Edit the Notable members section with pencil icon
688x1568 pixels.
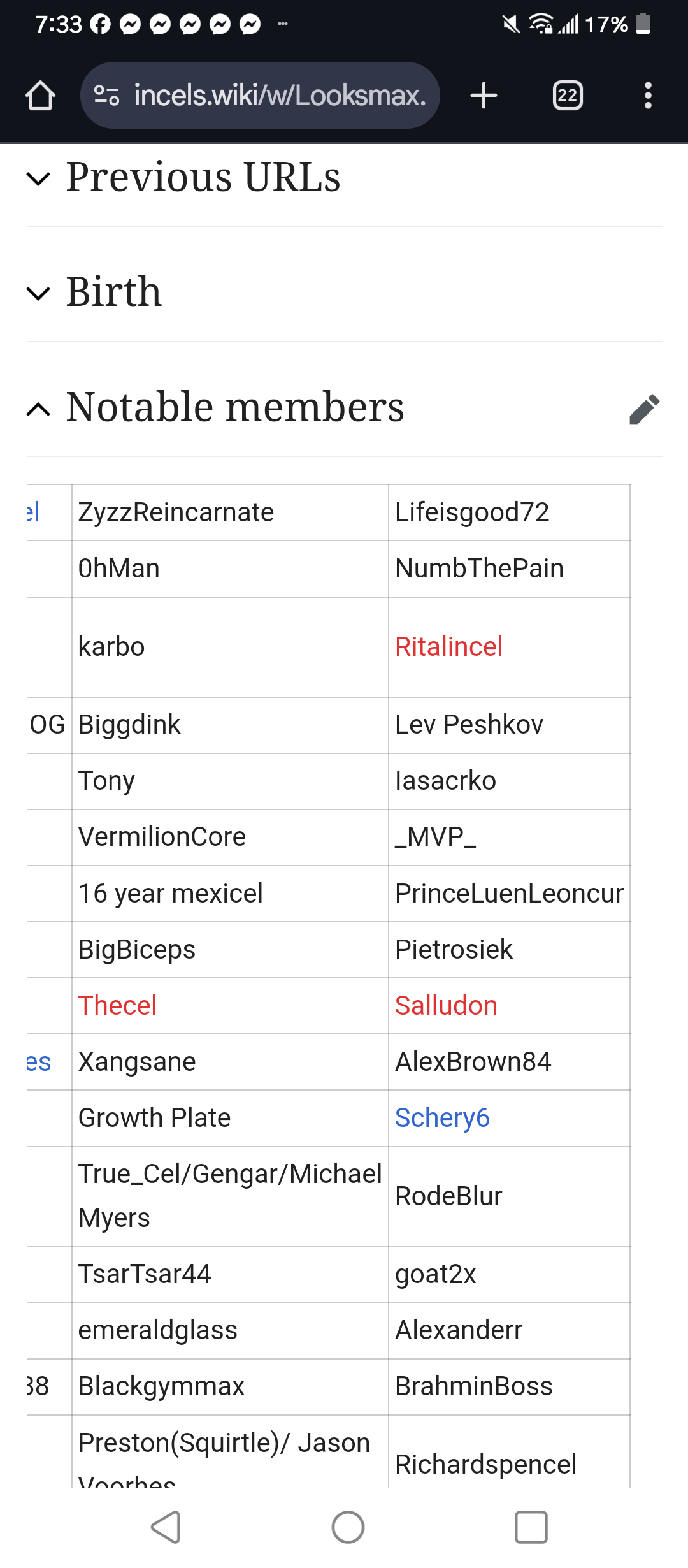coord(644,409)
